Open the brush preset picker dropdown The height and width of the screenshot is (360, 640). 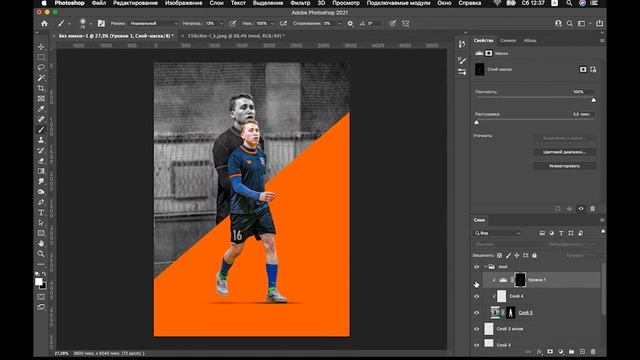(91, 24)
